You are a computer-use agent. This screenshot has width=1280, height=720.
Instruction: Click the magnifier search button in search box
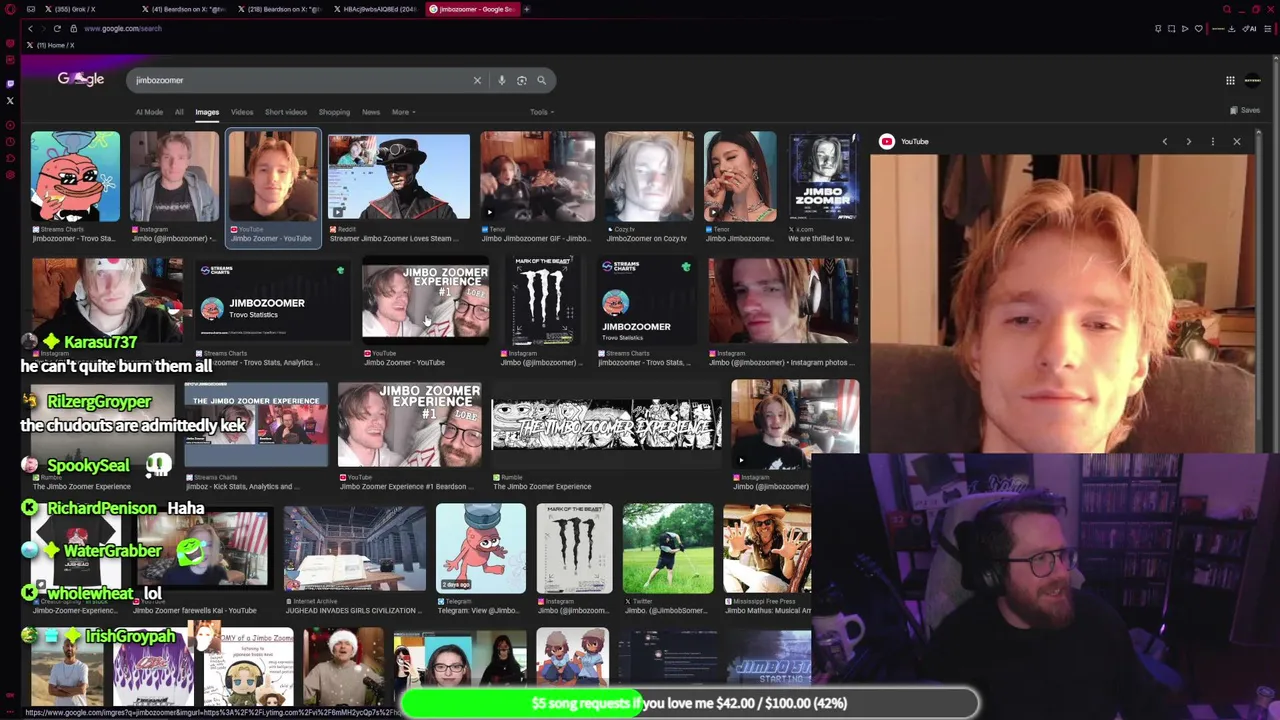[542, 80]
